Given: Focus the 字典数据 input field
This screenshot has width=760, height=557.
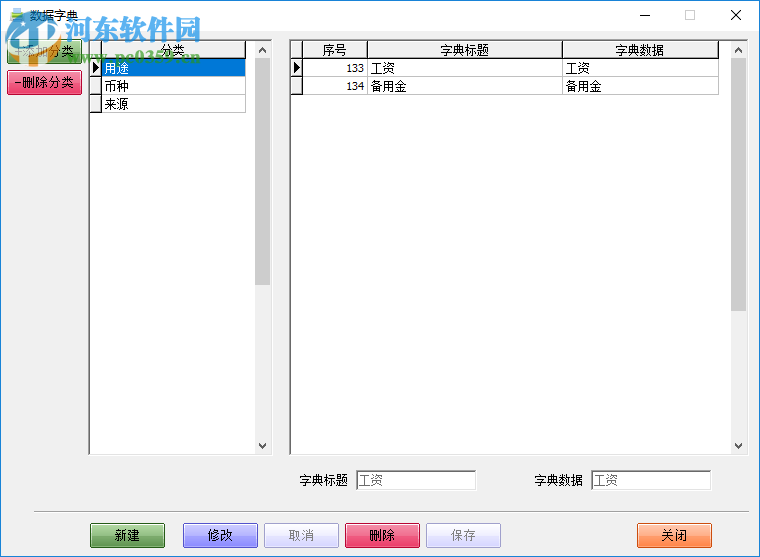Looking at the screenshot, I should (x=651, y=480).
